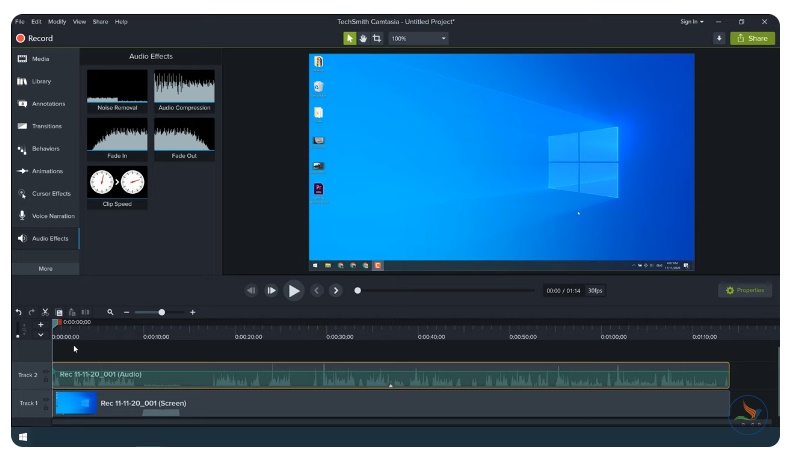Start a new recording with Record
Image resolution: width=785 pixels, height=455 pixels.
pos(34,38)
